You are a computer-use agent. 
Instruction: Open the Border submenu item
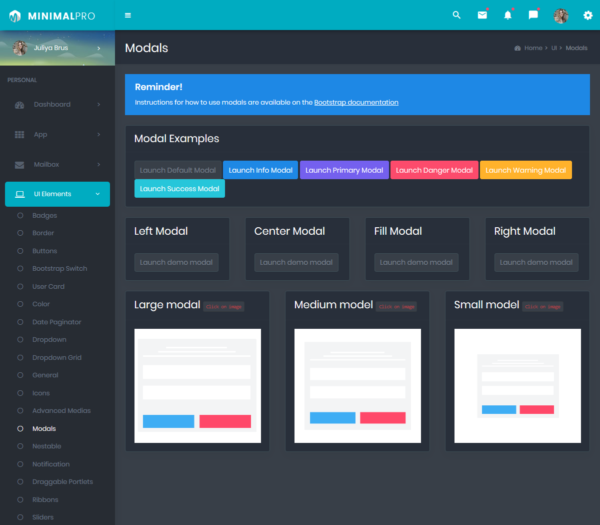tap(43, 233)
